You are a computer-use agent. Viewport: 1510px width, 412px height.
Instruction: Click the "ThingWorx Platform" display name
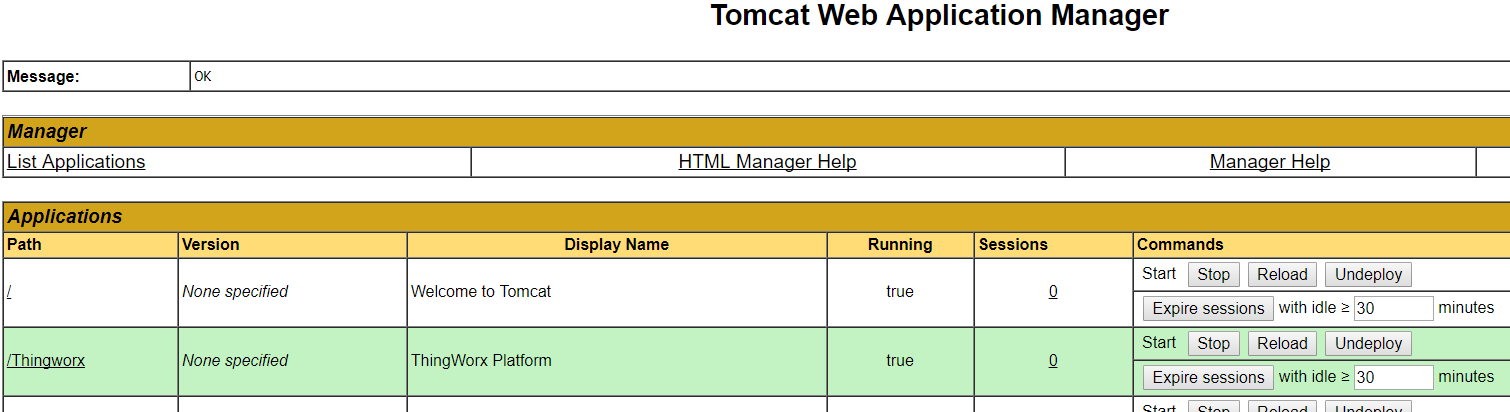click(481, 361)
